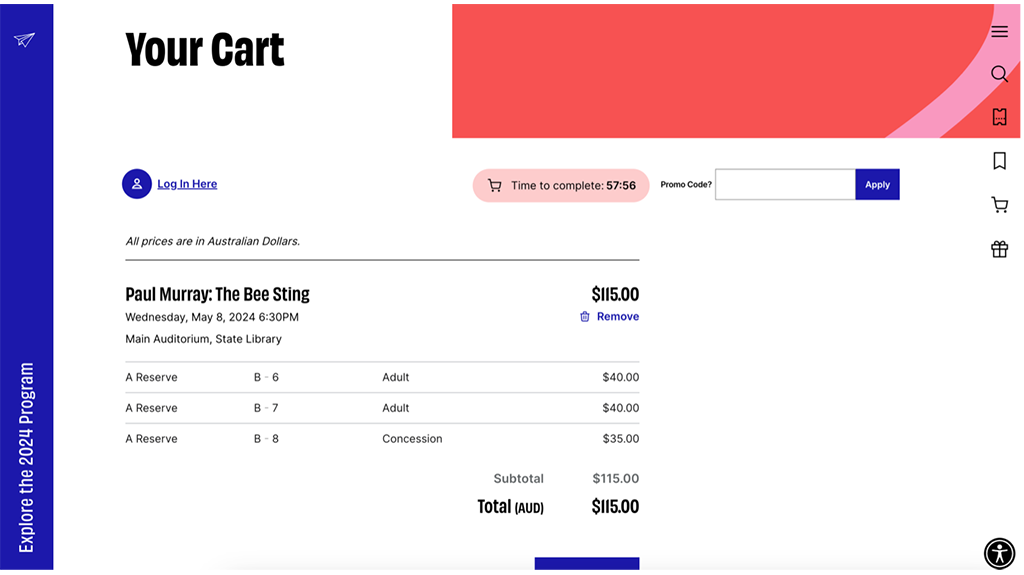Select the B-8 Concession ticket row
Screen dimensions: 1024x575
pyautogui.click(x=382, y=439)
